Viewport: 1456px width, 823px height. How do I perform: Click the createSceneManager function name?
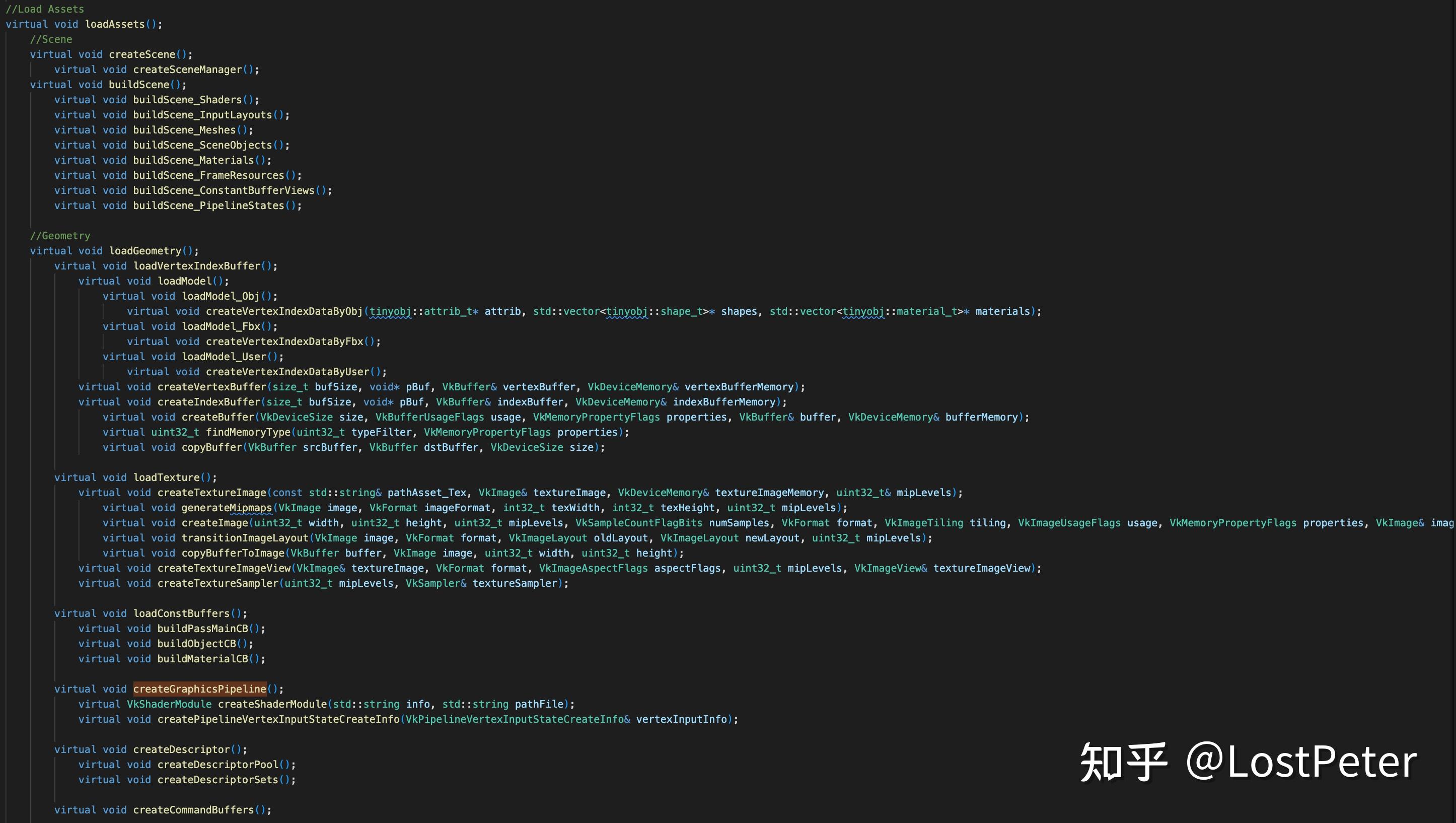[x=187, y=70]
